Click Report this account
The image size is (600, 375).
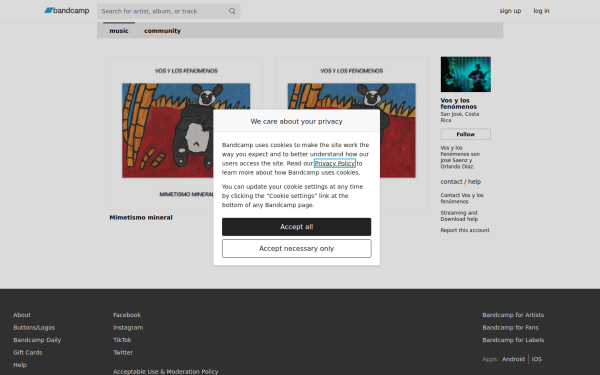465,230
